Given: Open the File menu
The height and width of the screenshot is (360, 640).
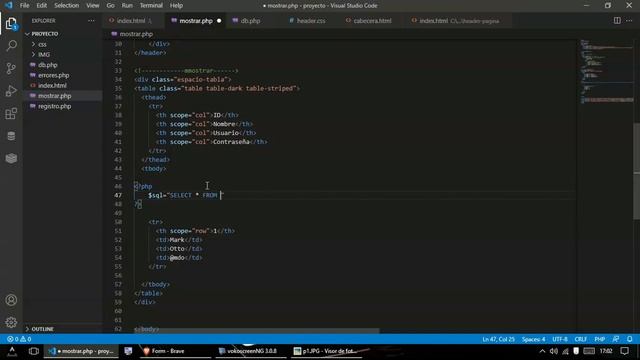Looking at the screenshot, I should [24, 5].
